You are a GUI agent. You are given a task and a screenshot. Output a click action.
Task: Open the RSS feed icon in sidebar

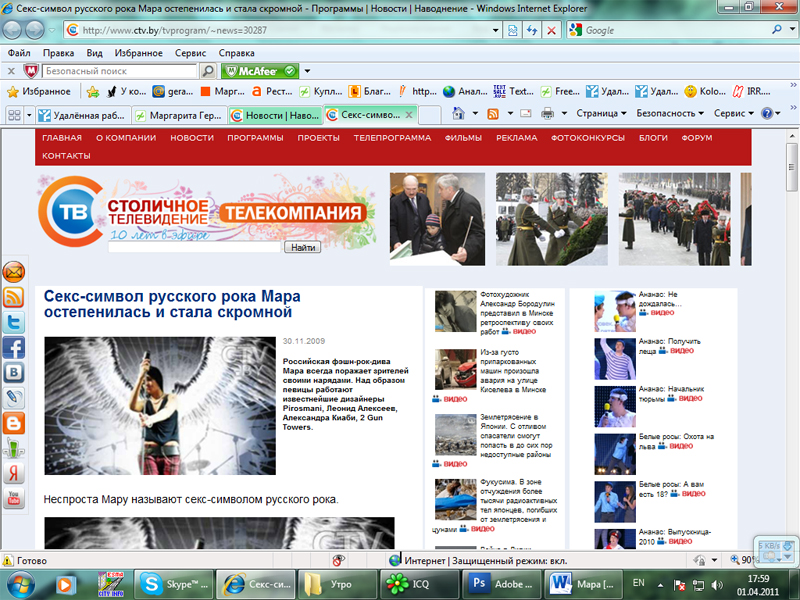coord(14,297)
